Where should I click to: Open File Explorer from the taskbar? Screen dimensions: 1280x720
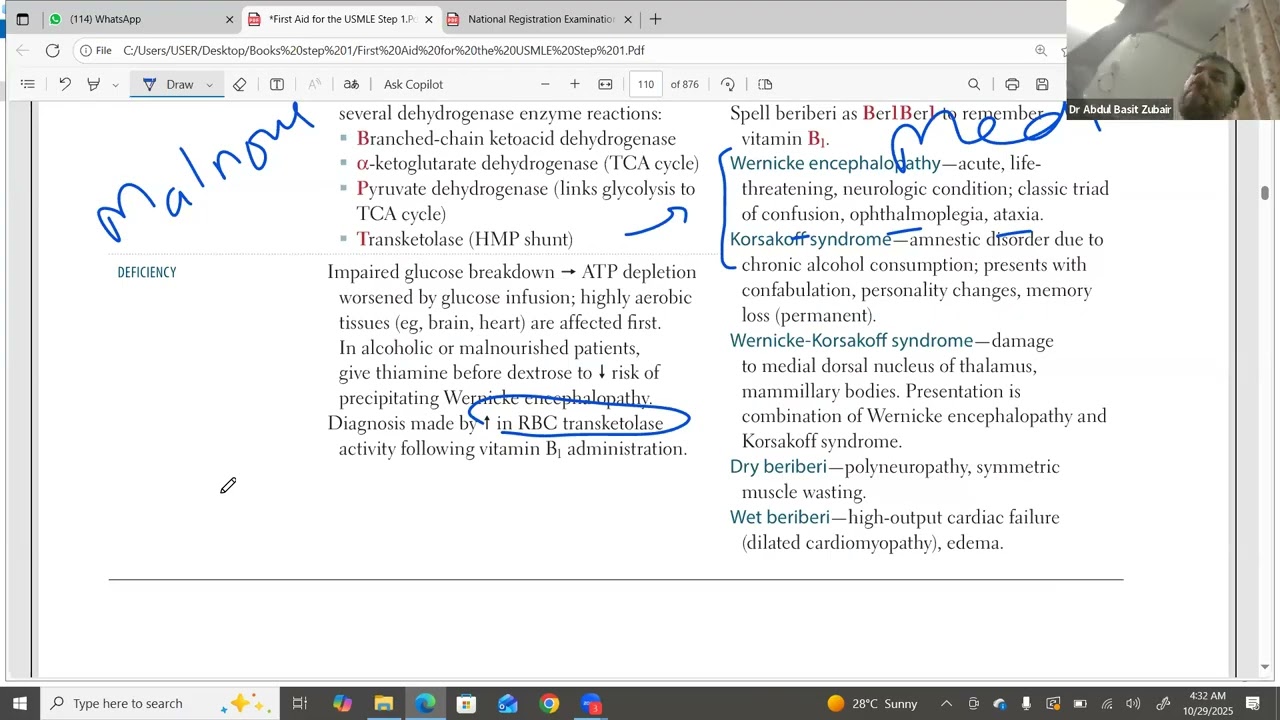(384, 703)
